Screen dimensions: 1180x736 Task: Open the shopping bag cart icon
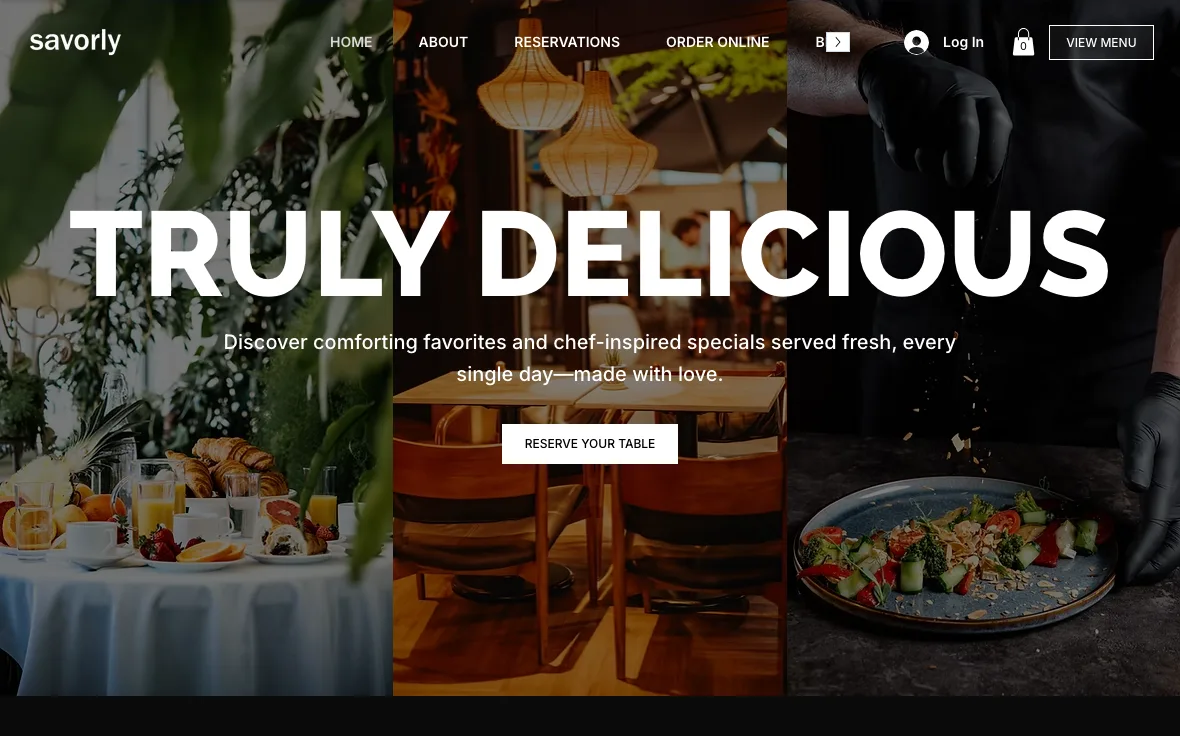click(x=1023, y=42)
